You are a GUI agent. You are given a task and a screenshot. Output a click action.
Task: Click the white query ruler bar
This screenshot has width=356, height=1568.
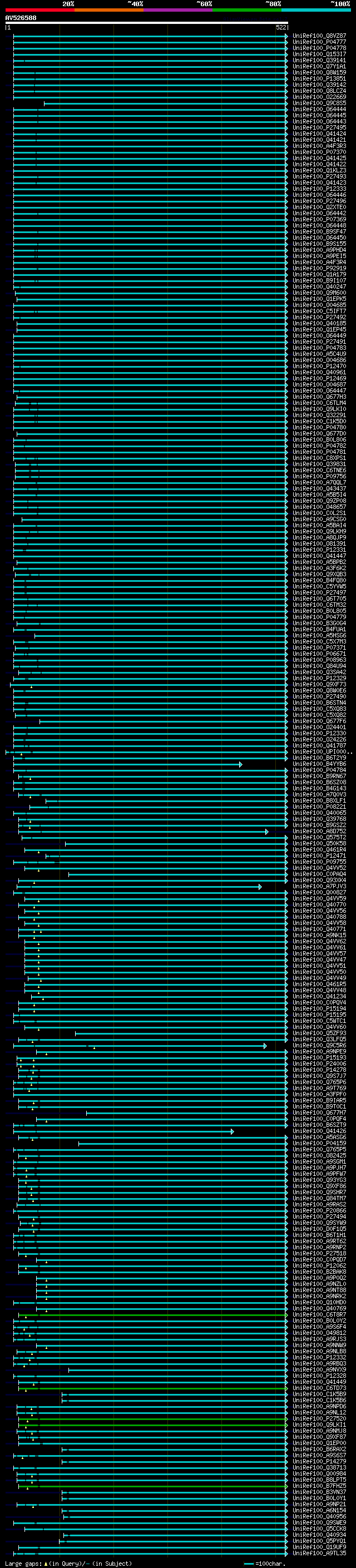(147, 23)
